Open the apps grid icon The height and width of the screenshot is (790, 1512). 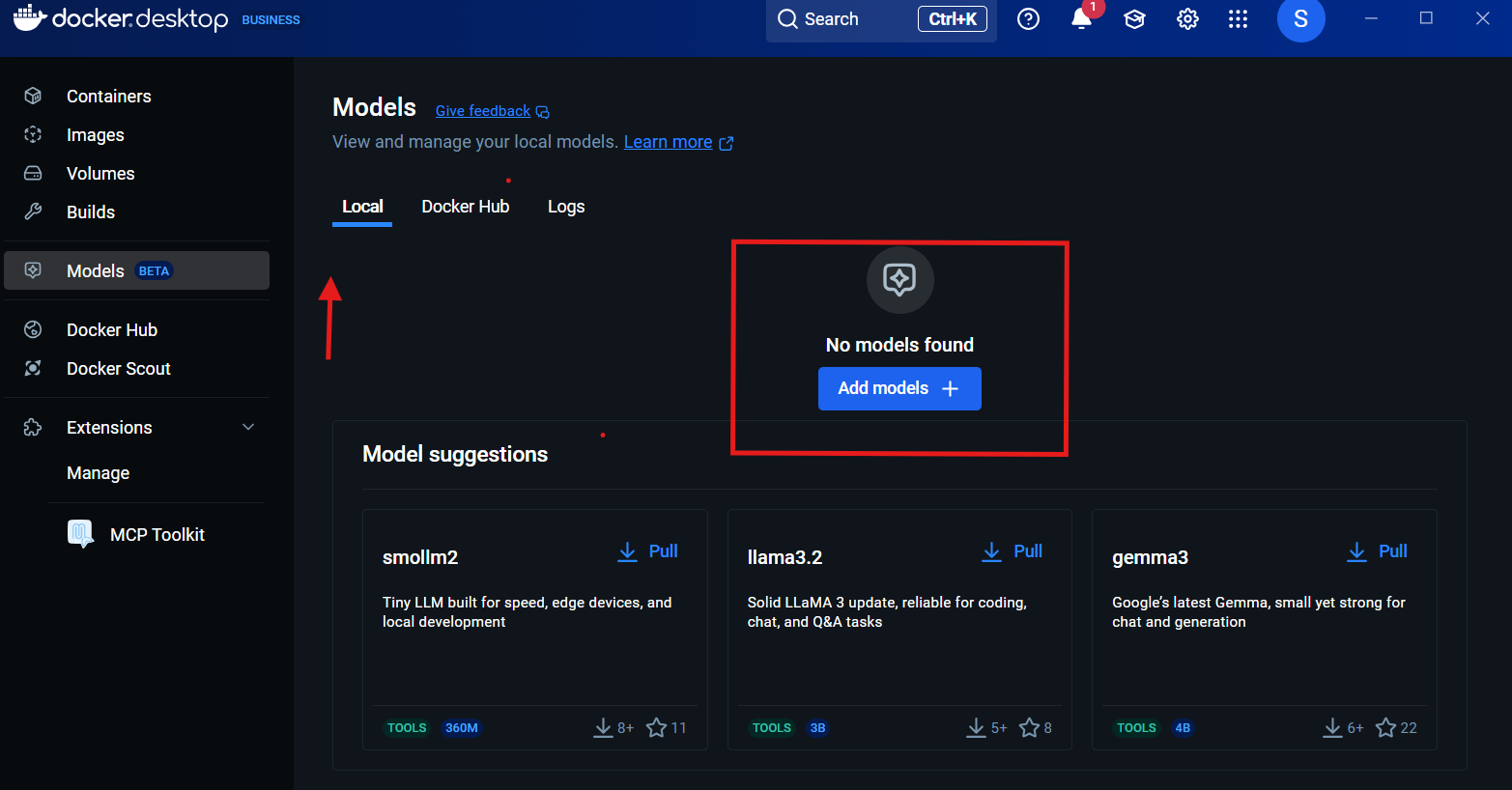[x=1239, y=19]
